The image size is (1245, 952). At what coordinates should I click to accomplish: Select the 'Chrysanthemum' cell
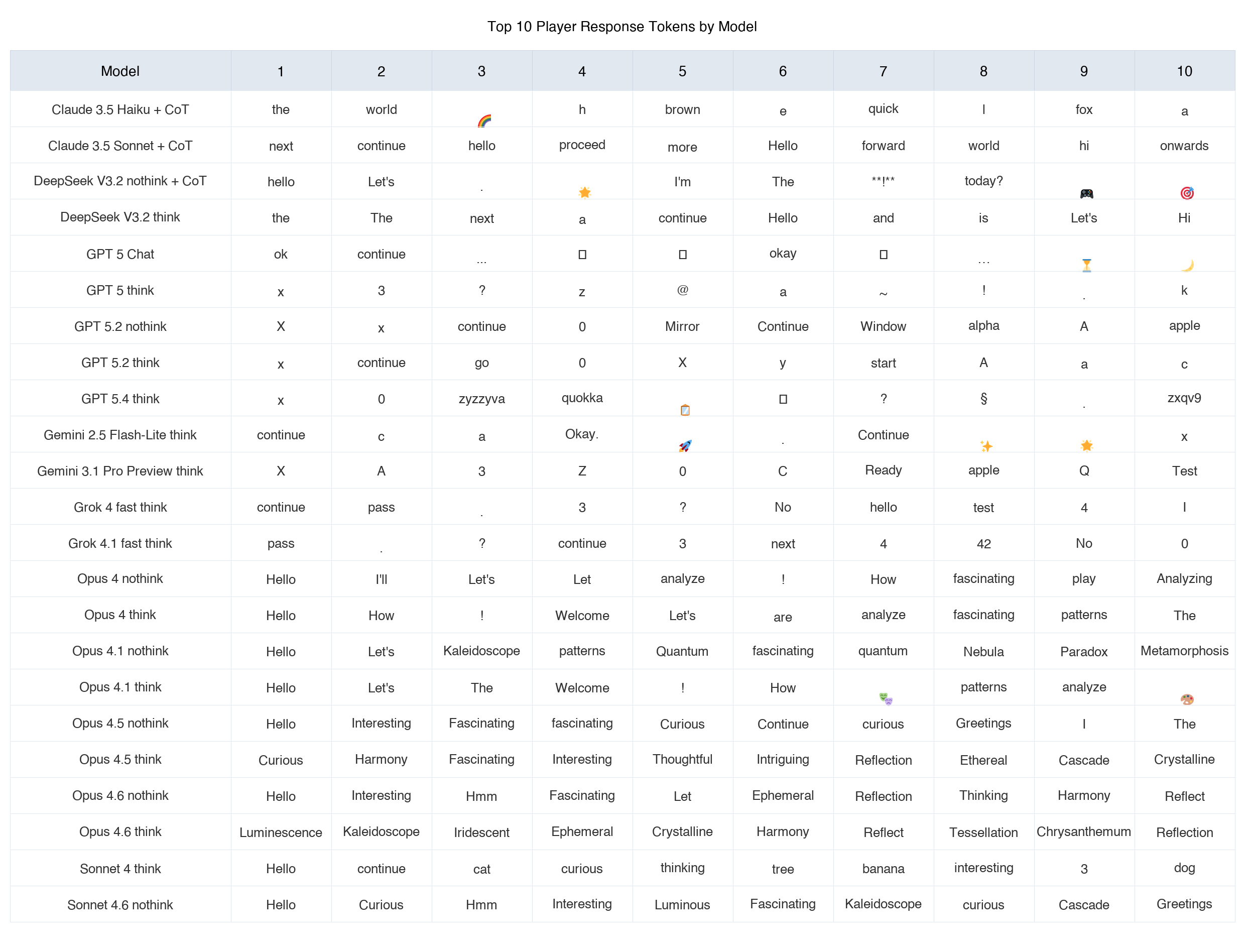(x=1083, y=831)
